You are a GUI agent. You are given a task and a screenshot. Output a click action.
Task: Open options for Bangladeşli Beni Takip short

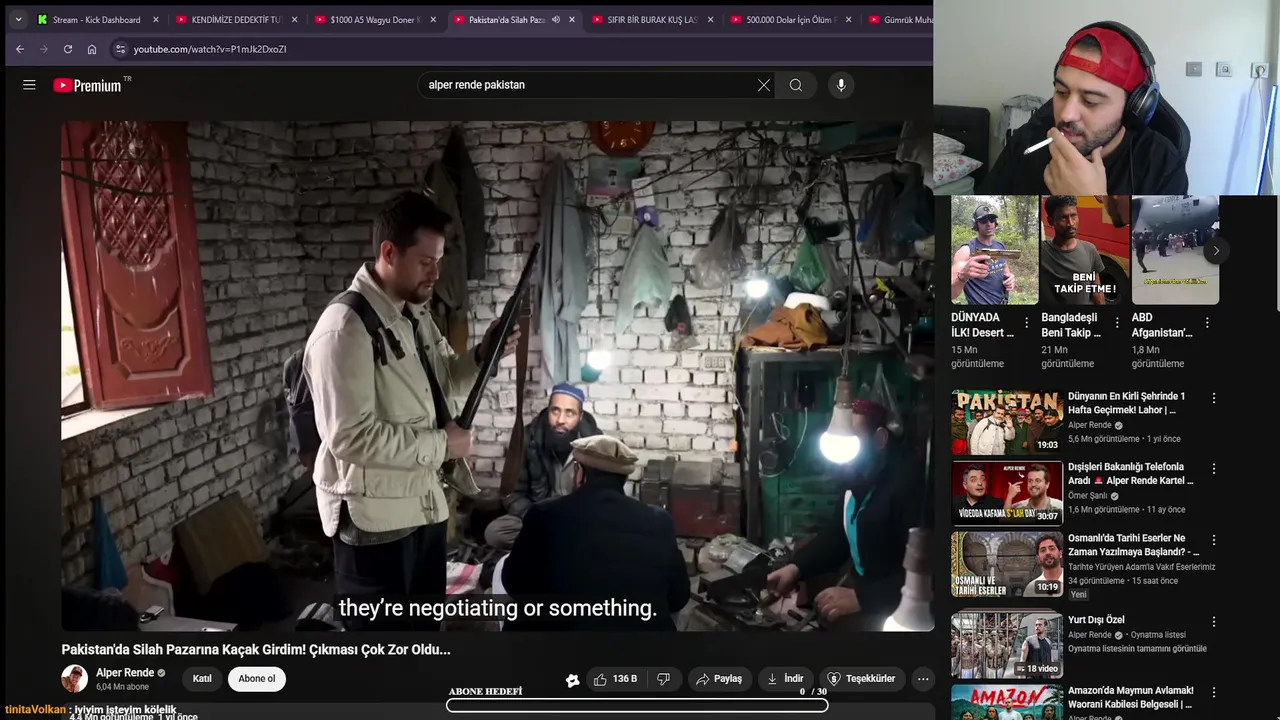click(1117, 323)
